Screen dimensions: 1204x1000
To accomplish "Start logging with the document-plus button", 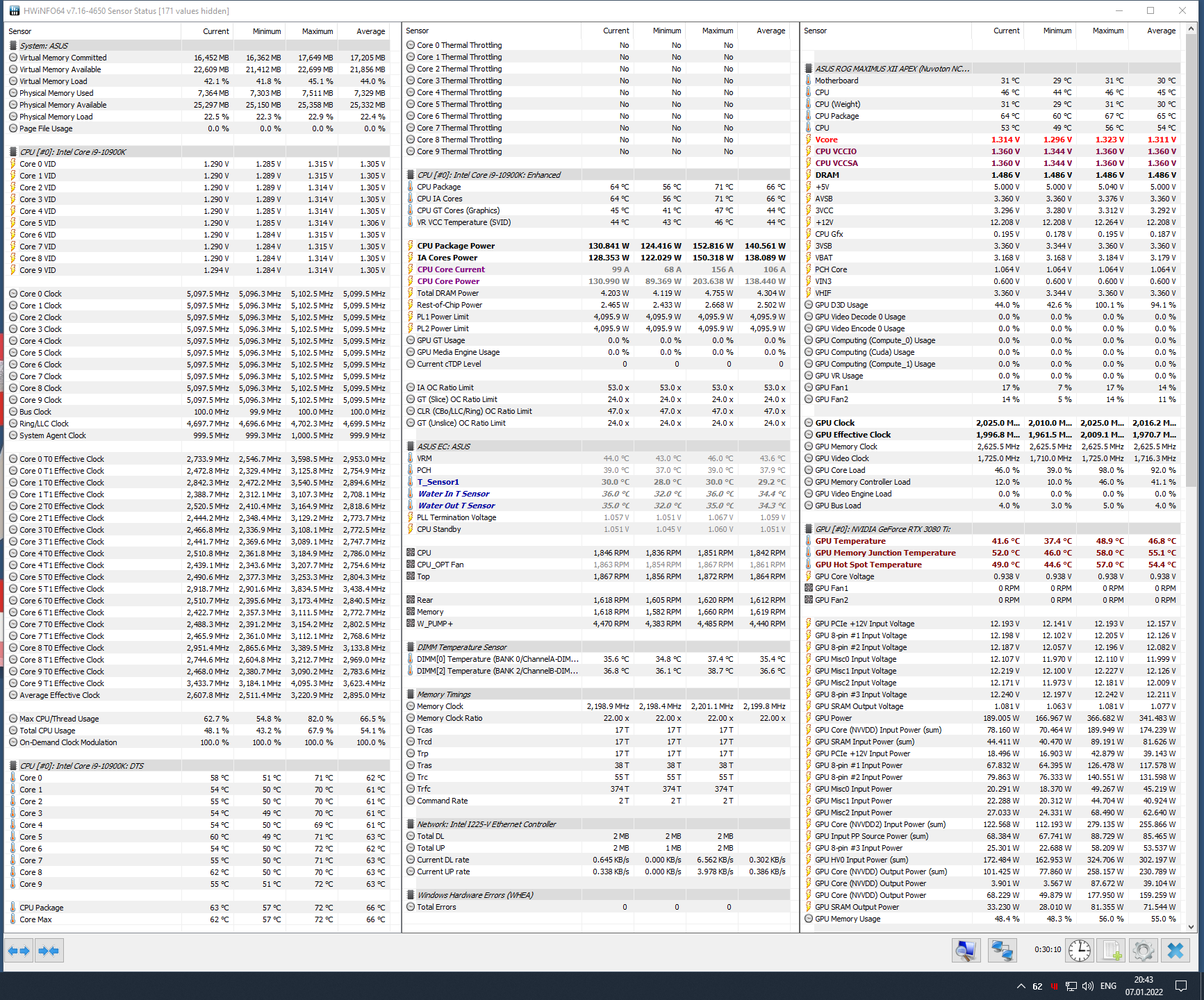I will pyautogui.click(x=1112, y=951).
